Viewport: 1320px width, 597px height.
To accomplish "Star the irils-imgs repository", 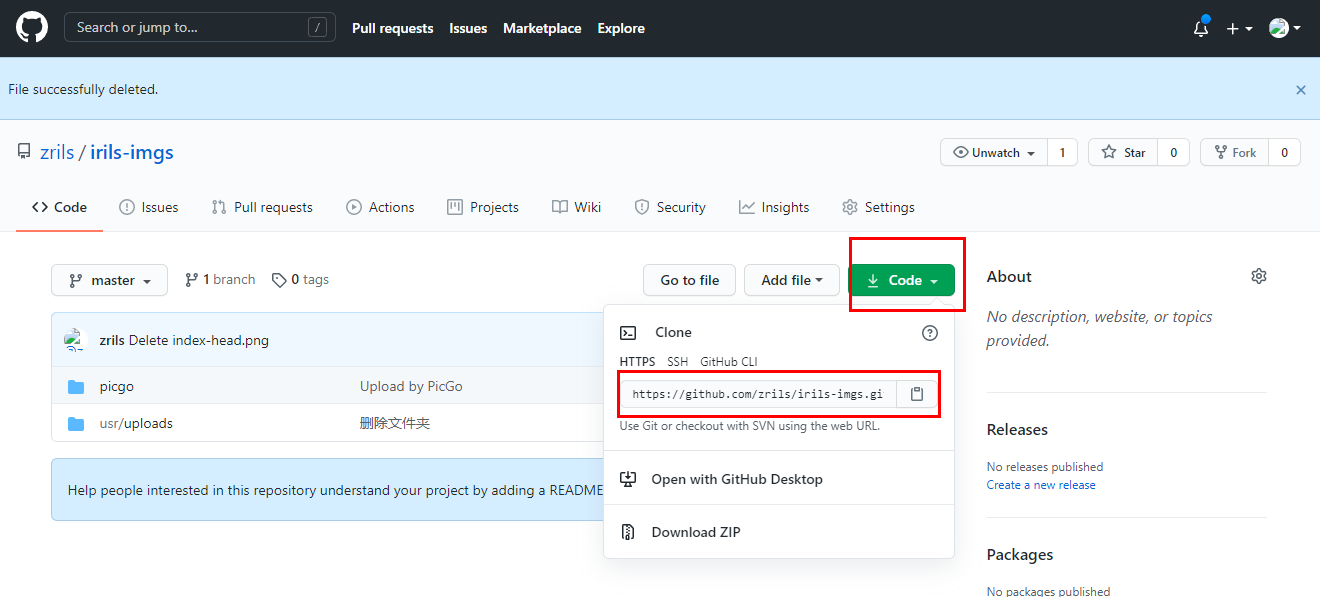I will (1124, 153).
